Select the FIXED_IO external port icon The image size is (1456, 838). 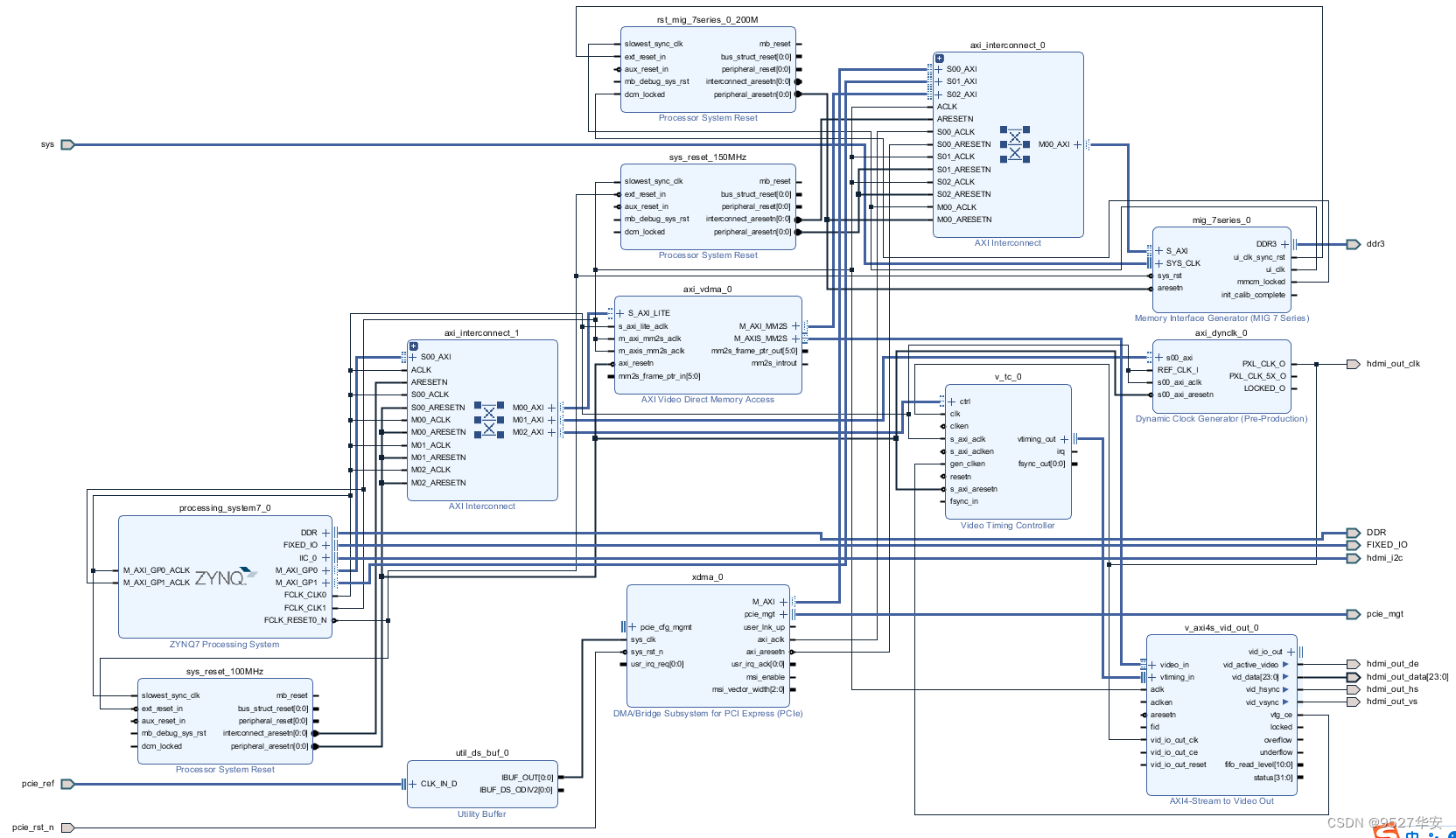[x=1353, y=545]
